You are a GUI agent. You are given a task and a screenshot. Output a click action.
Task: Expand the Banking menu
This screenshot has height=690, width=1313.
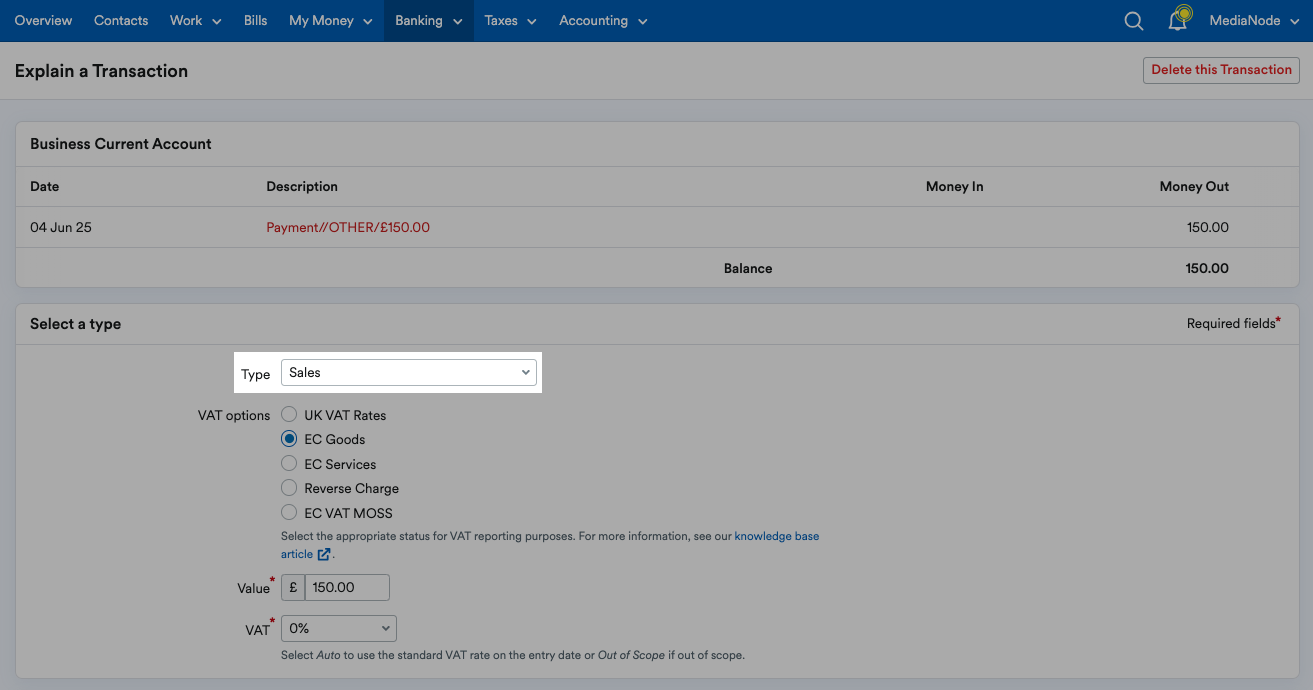pos(428,21)
